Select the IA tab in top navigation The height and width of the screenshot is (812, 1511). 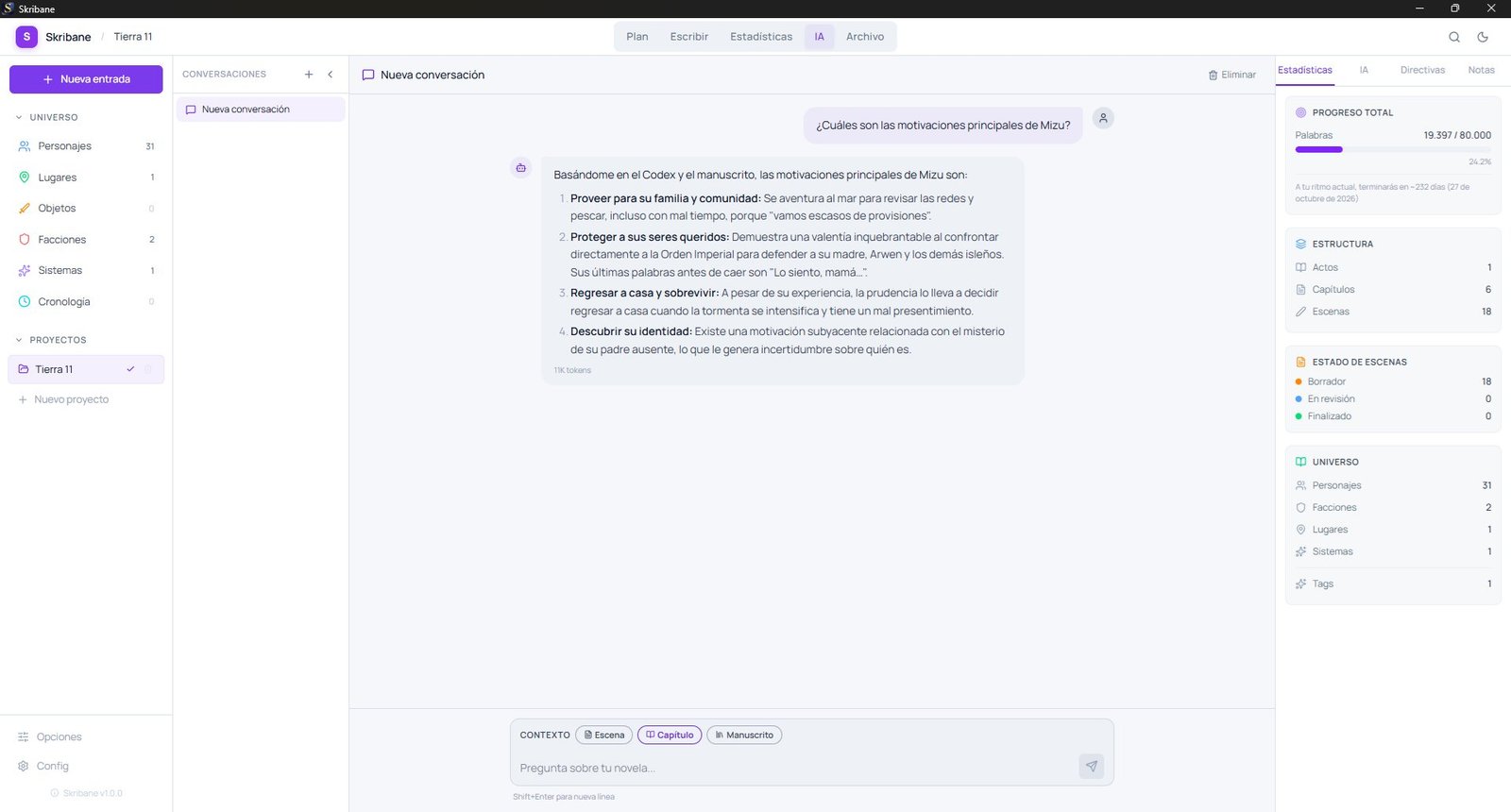820,37
